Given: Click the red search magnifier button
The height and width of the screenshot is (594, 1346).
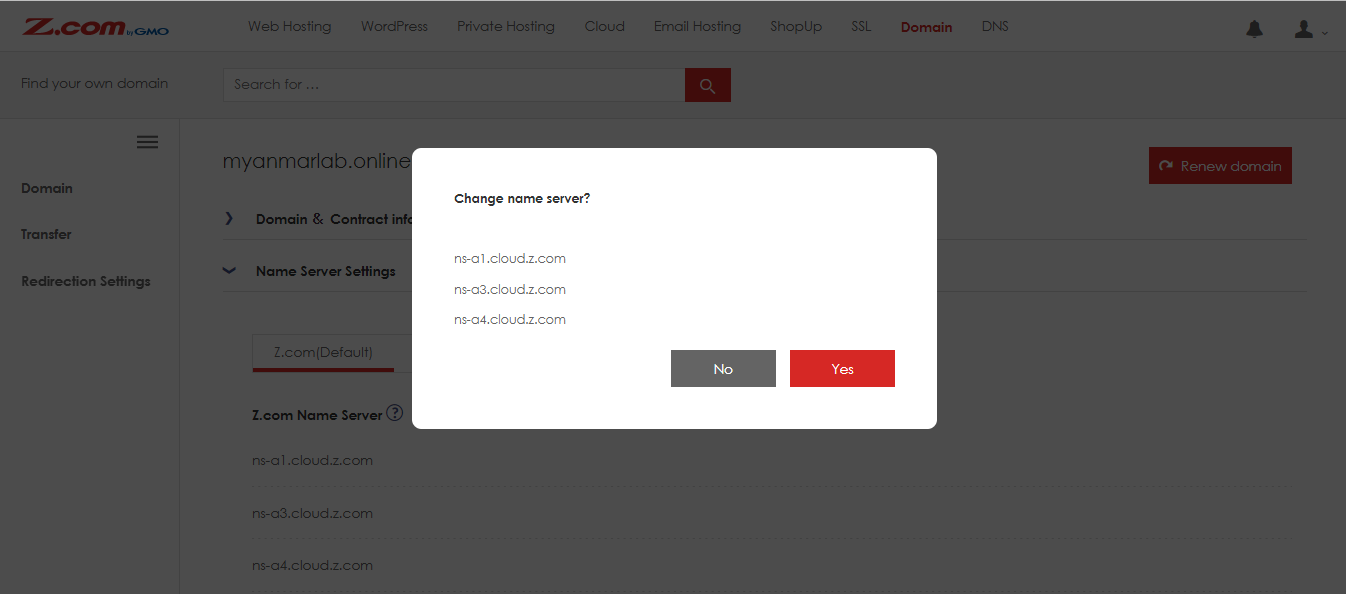Looking at the screenshot, I should 708,85.
